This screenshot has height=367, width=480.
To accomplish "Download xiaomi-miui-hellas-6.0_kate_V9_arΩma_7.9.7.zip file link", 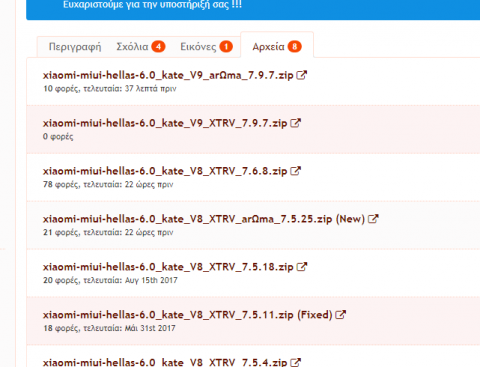I will [168, 75].
